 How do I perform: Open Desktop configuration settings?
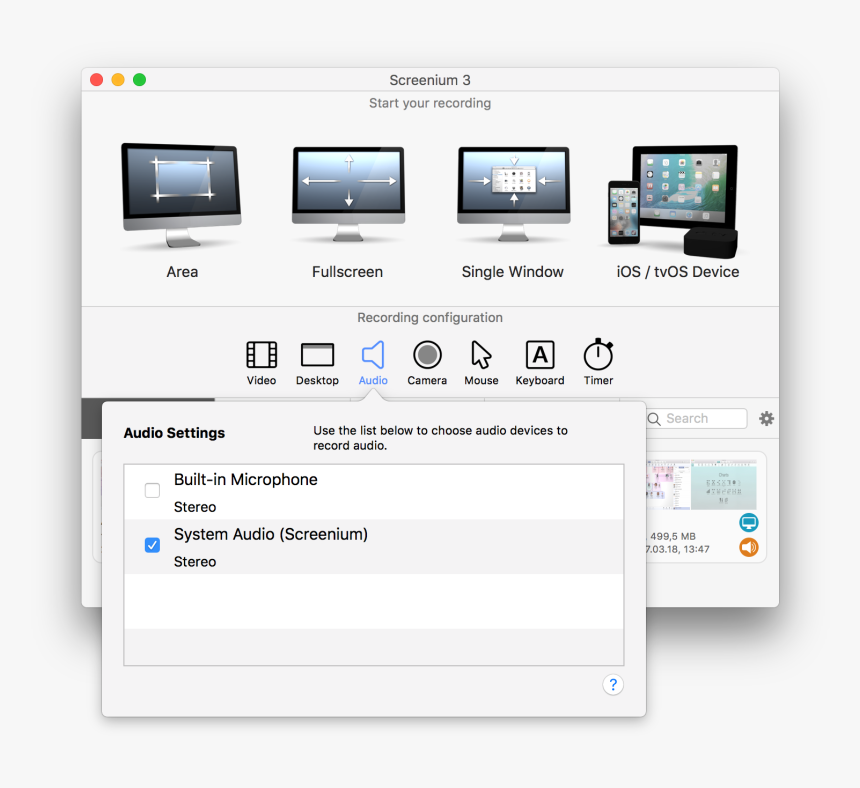click(x=317, y=363)
